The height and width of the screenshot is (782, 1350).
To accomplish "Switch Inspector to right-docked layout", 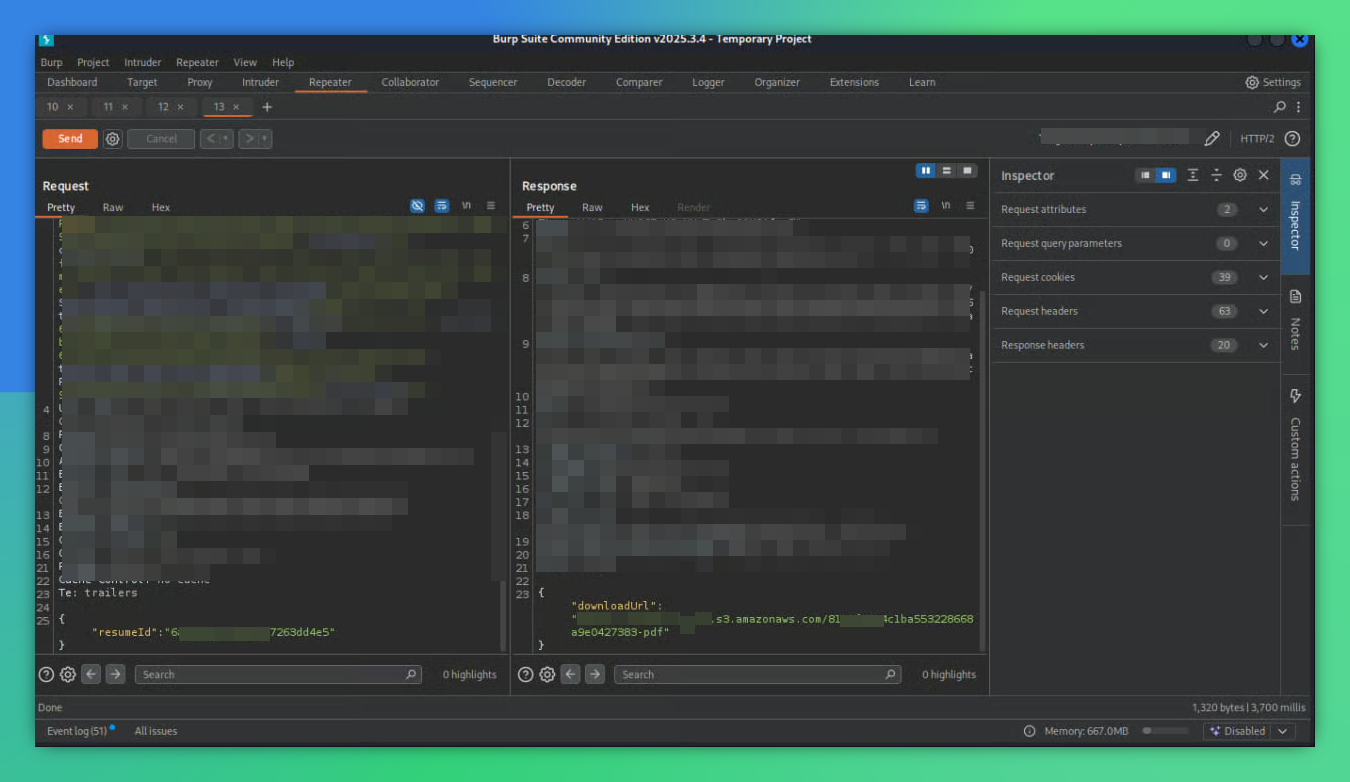I will (x=1165, y=175).
